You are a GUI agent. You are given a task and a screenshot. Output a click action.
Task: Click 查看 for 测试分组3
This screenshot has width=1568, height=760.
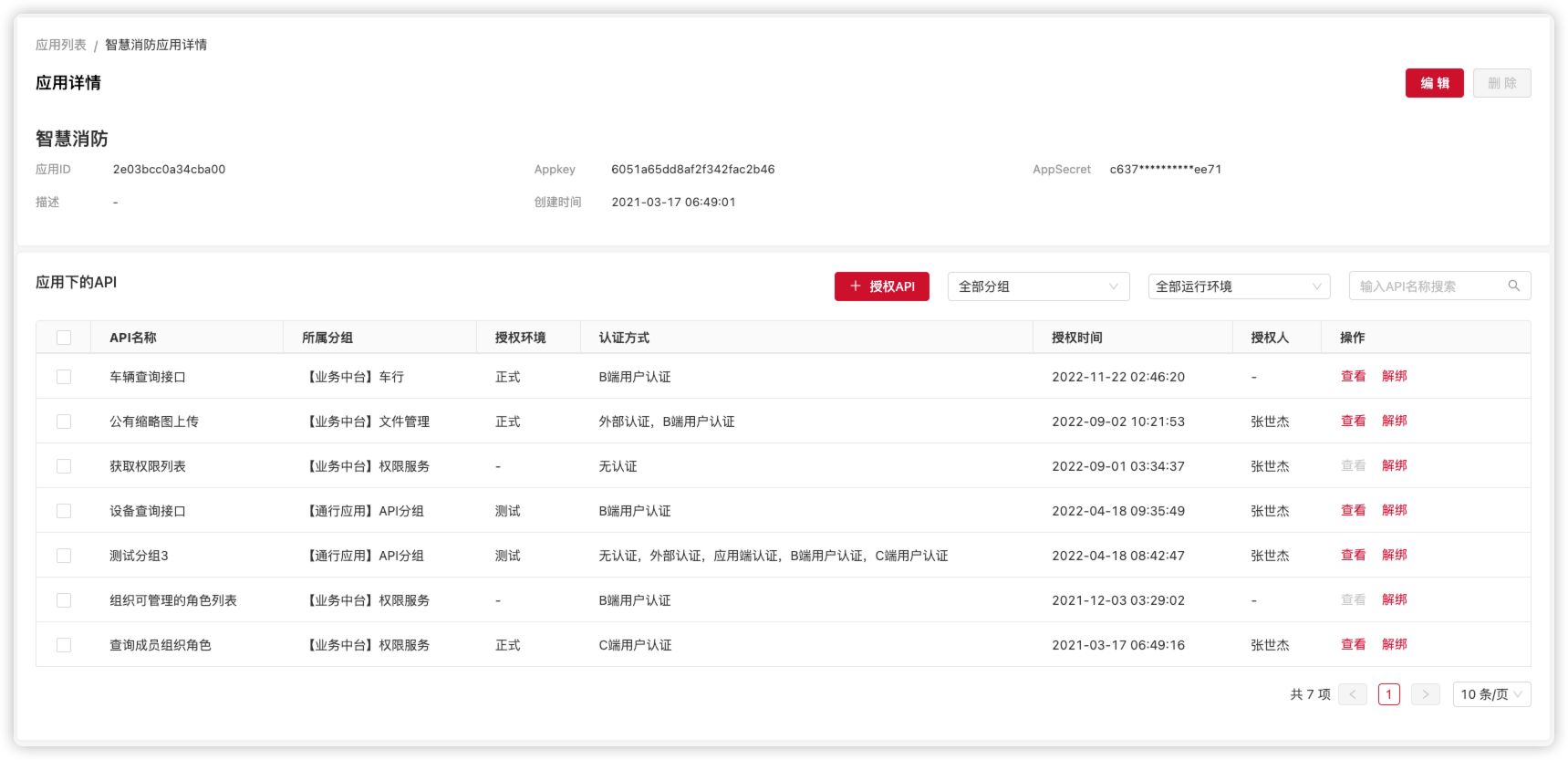1354,555
